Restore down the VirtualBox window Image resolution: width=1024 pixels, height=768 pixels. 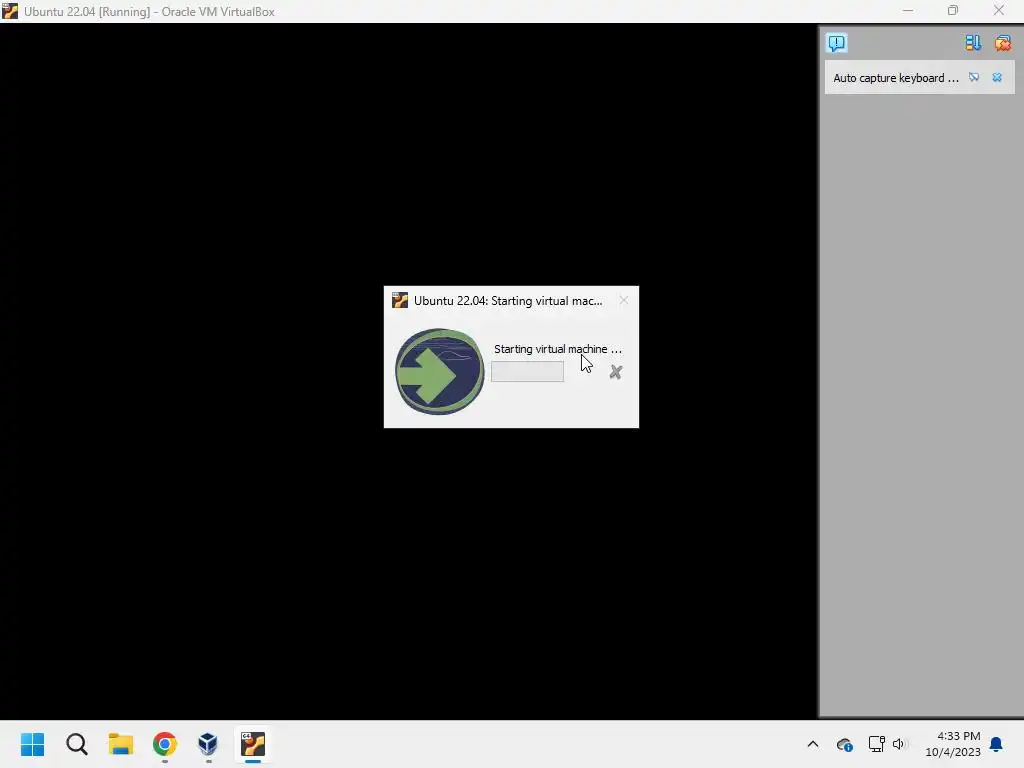(953, 10)
